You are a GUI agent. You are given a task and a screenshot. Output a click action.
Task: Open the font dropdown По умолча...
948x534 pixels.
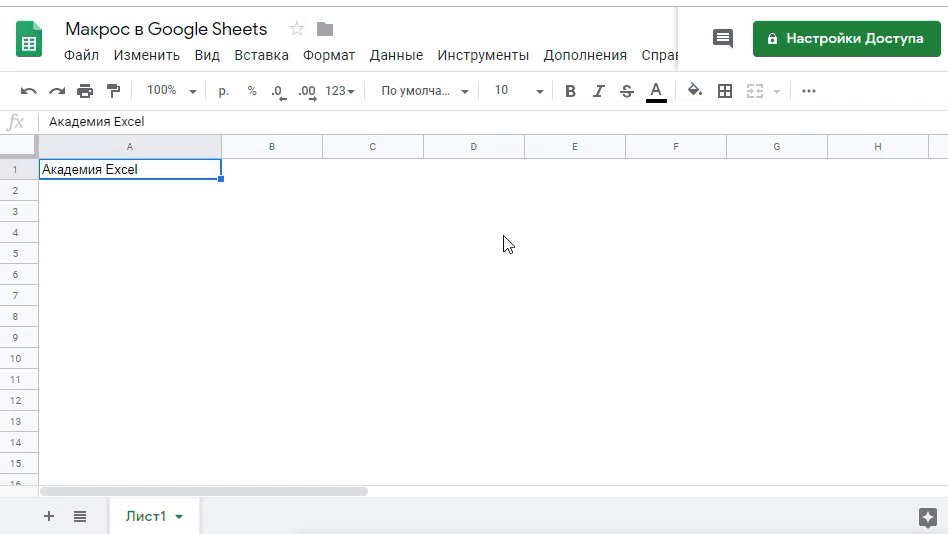click(x=425, y=91)
